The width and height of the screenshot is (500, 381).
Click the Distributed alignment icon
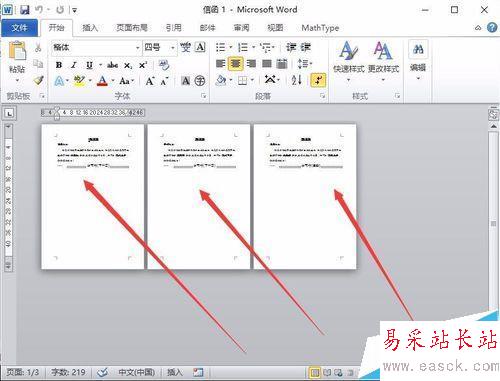point(282,63)
